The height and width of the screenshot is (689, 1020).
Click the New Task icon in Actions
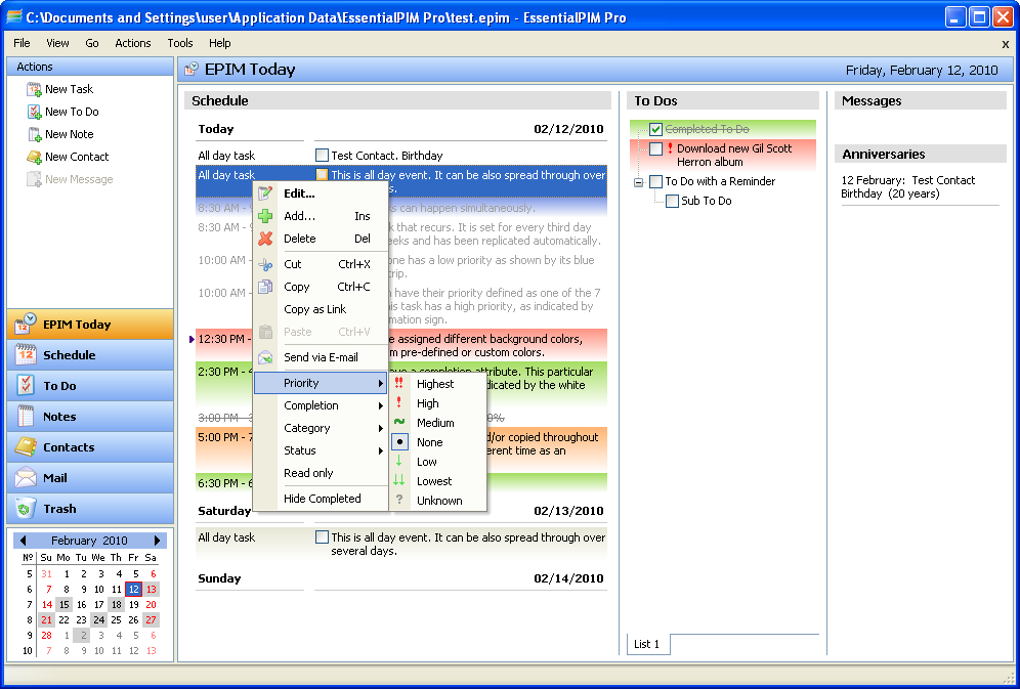34,89
